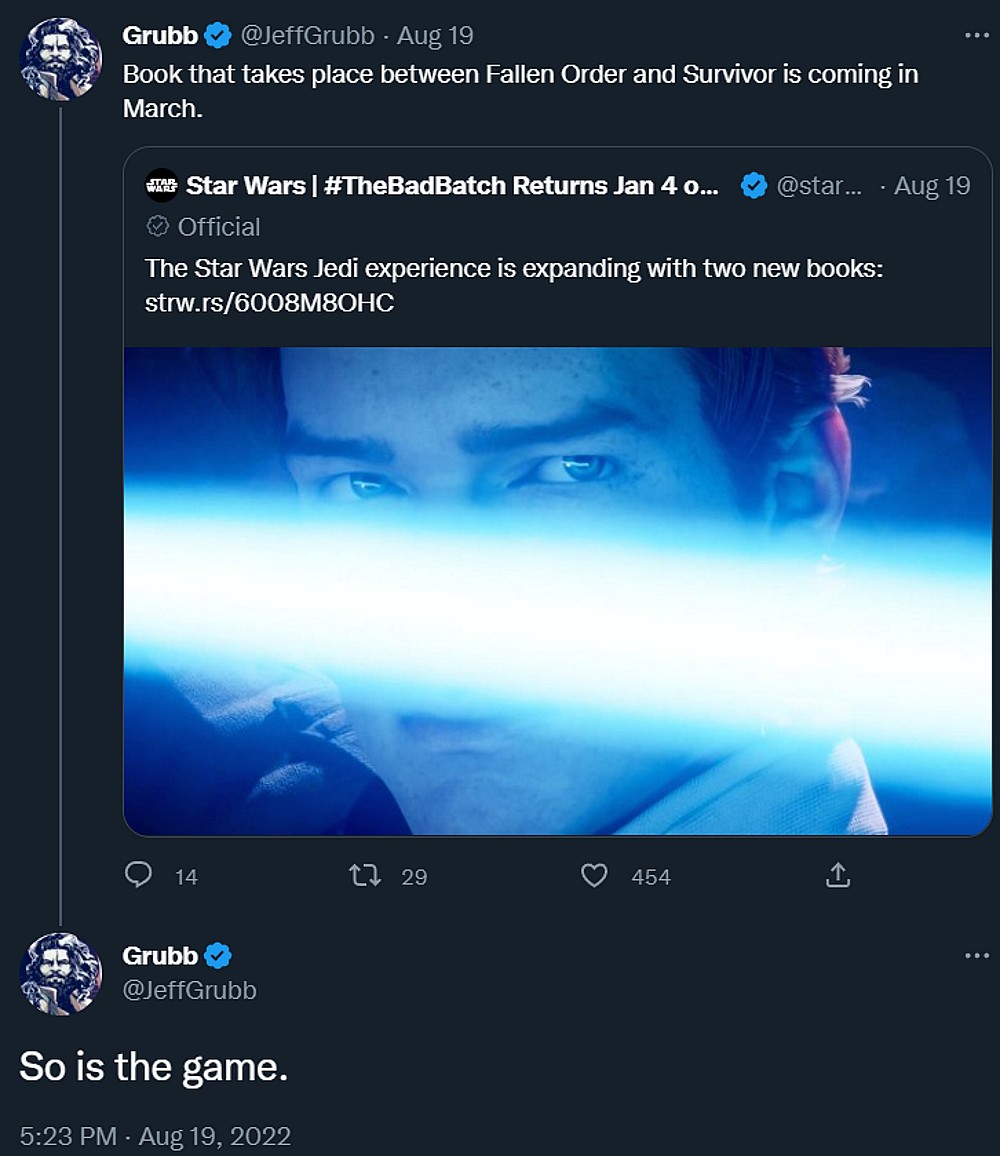Click the blue verified badge next to Grubb's name

coord(217,34)
